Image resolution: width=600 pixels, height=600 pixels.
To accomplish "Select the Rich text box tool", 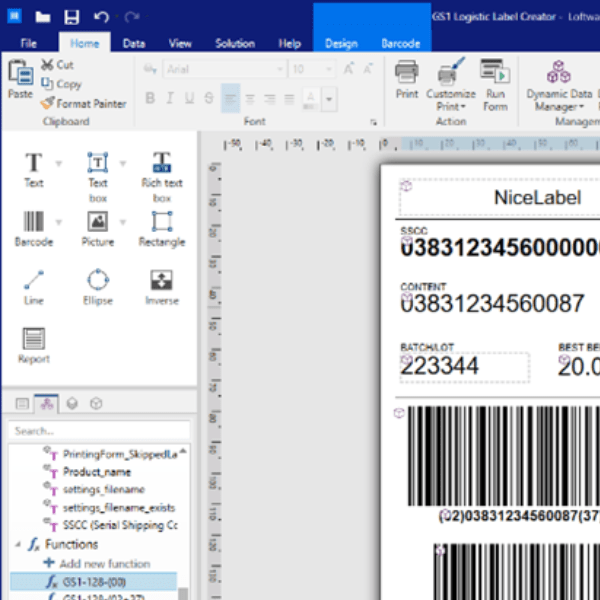I will click(162, 177).
